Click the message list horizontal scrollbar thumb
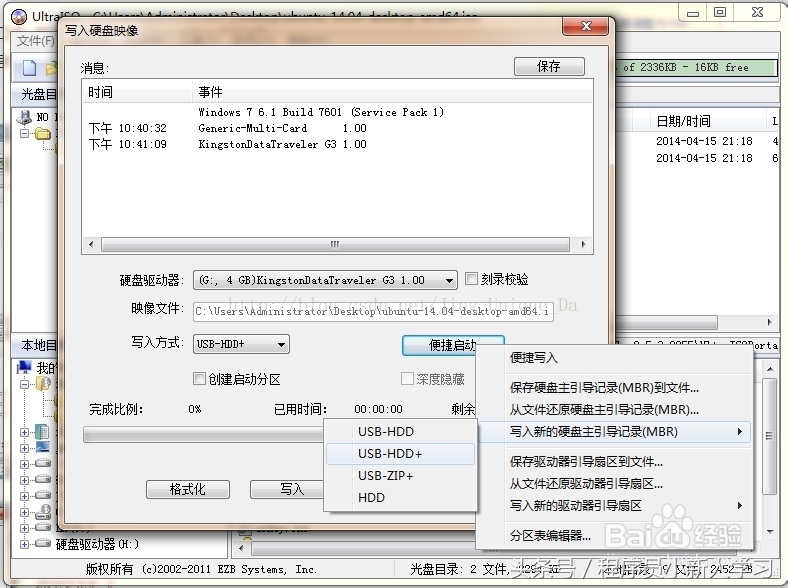788x588 pixels. (x=335, y=244)
